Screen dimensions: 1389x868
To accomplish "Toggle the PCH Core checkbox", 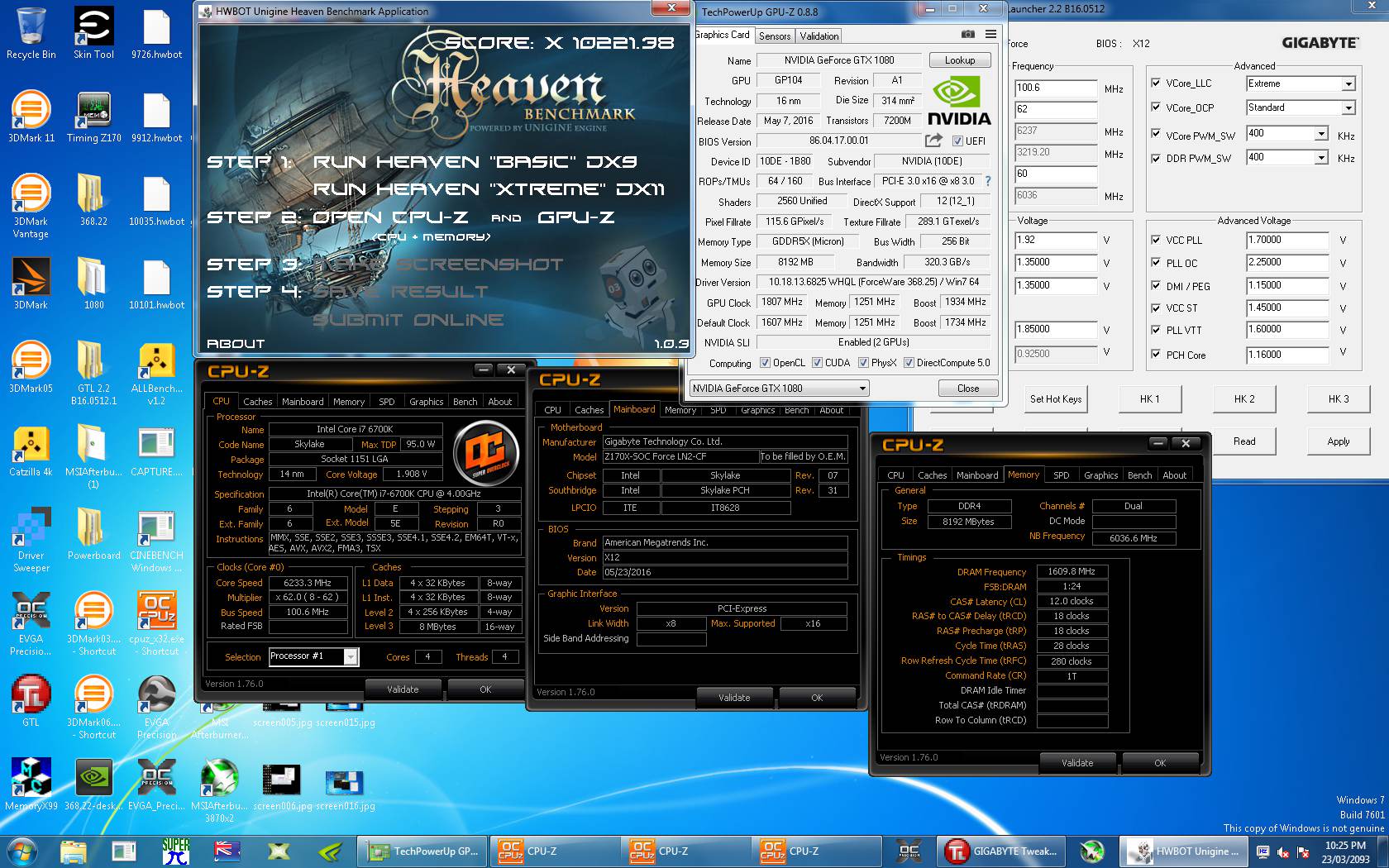I will (x=1156, y=355).
